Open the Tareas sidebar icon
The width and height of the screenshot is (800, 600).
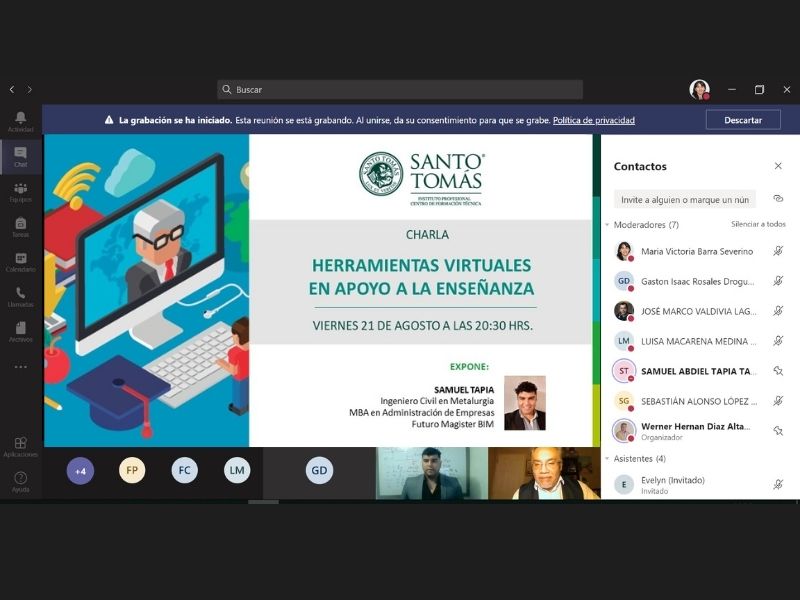click(20, 227)
